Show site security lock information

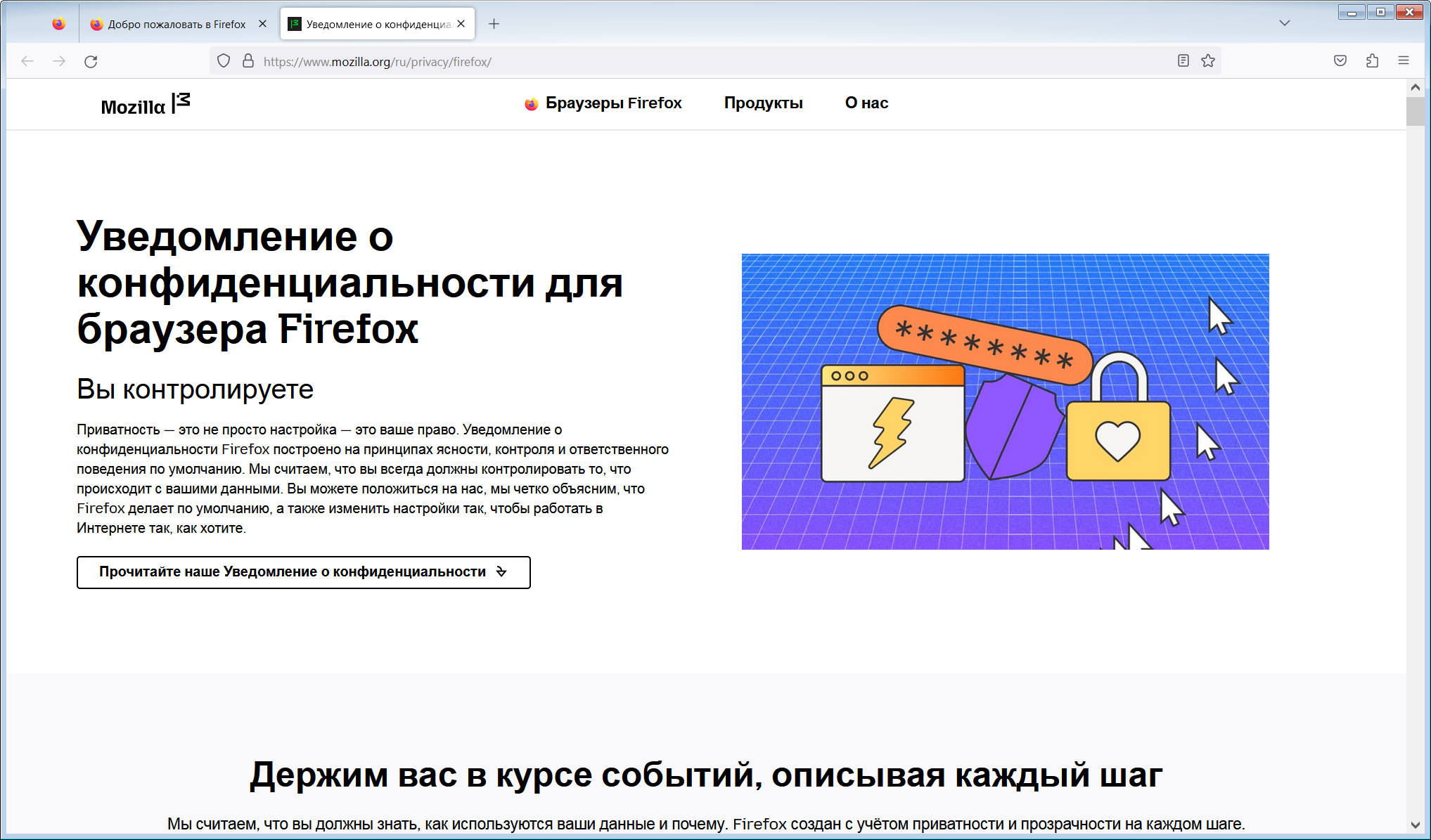pyautogui.click(x=248, y=61)
